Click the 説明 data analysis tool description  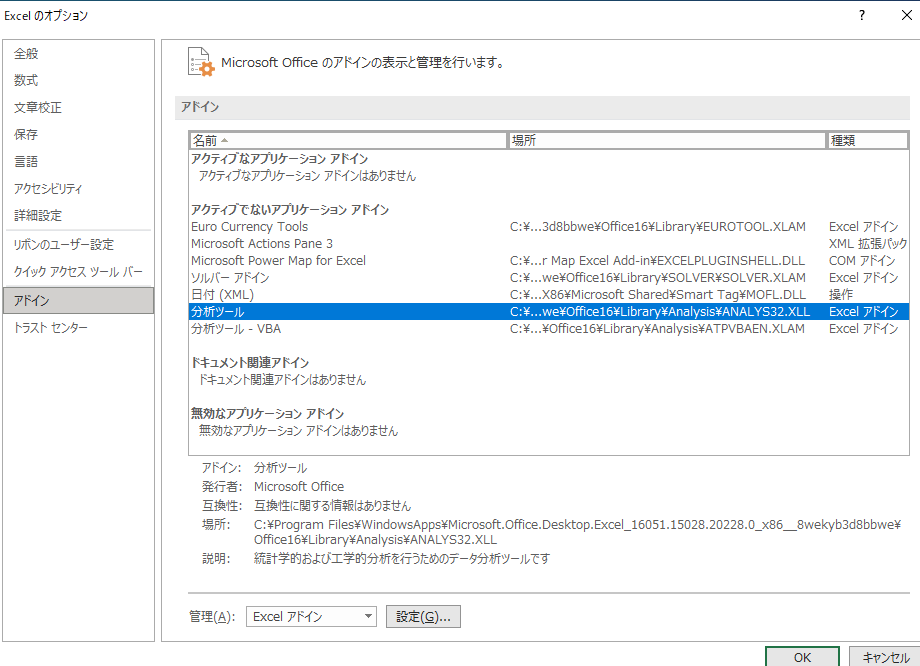[402, 559]
